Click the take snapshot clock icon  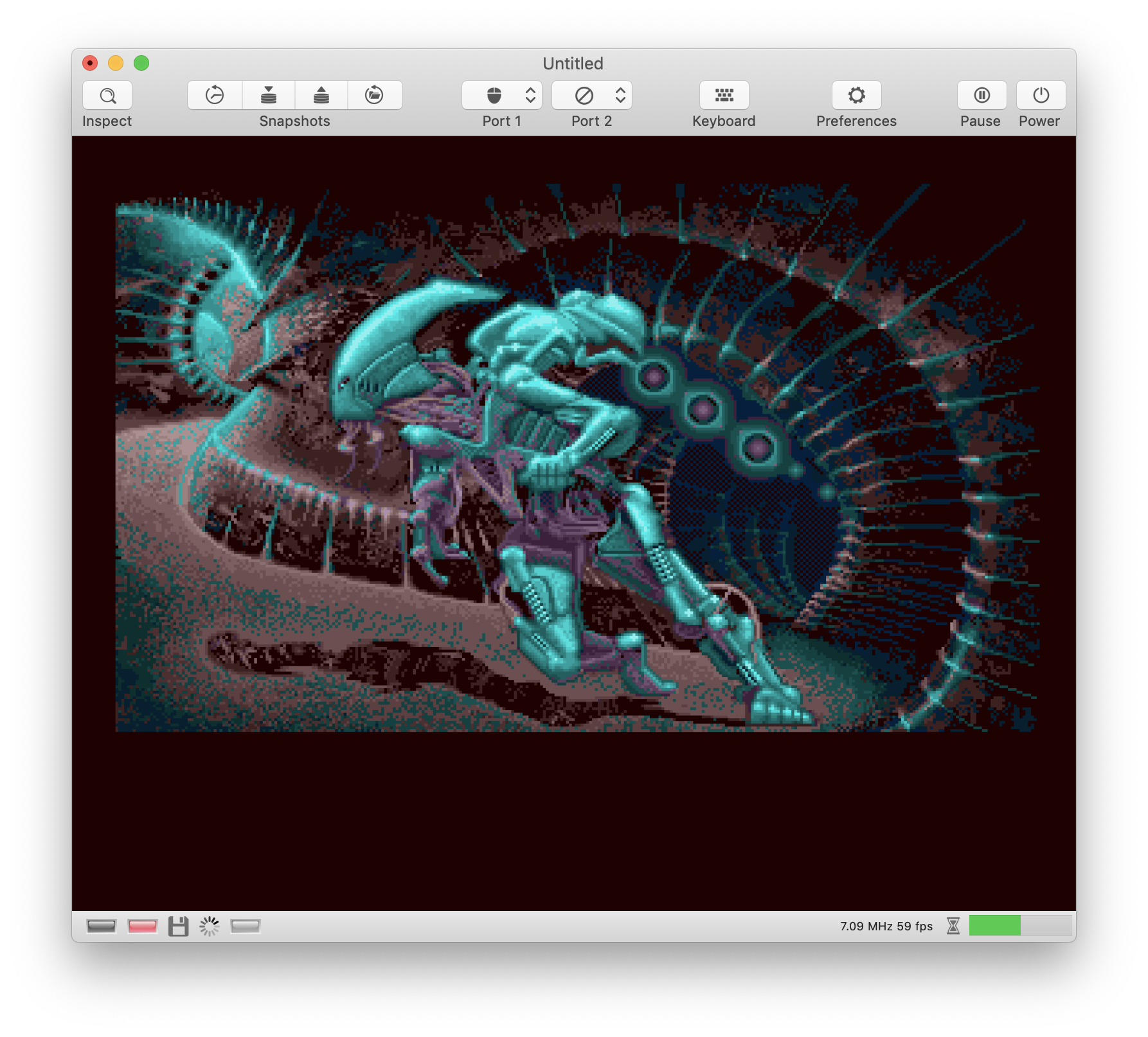(x=215, y=95)
